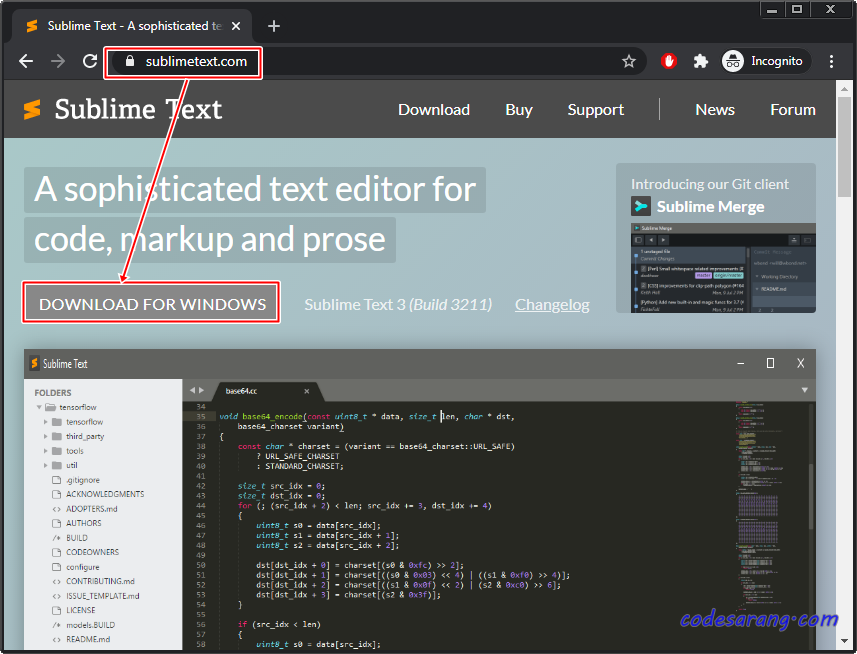857x654 pixels.
Task: Open the Support nav link
Action: click(x=595, y=110)
